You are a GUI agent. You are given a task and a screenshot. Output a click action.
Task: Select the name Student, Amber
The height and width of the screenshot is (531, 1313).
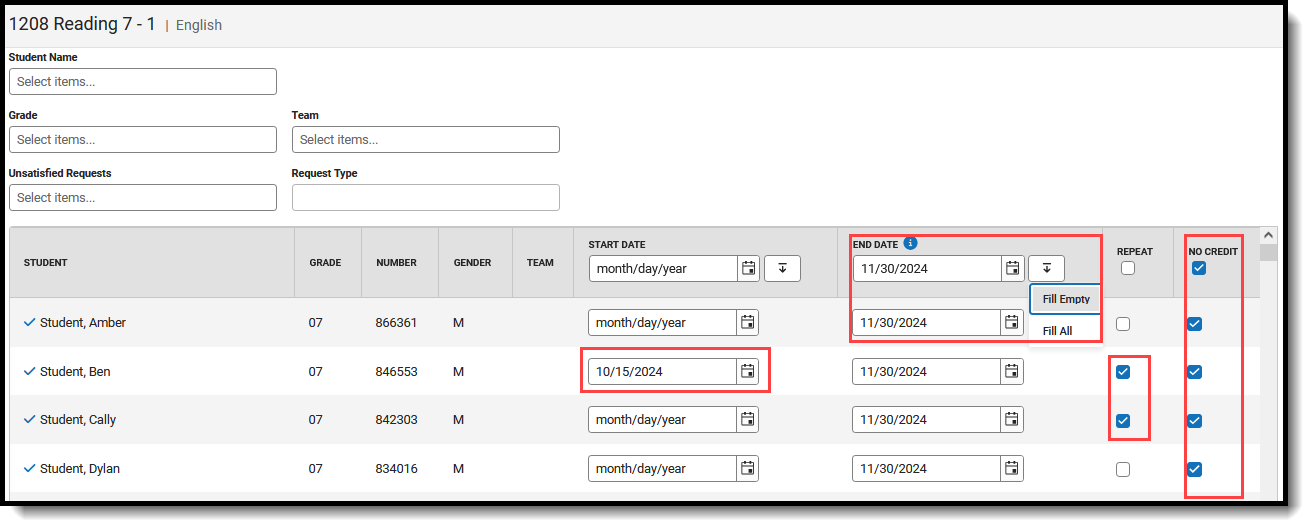[x=83, y=323]
